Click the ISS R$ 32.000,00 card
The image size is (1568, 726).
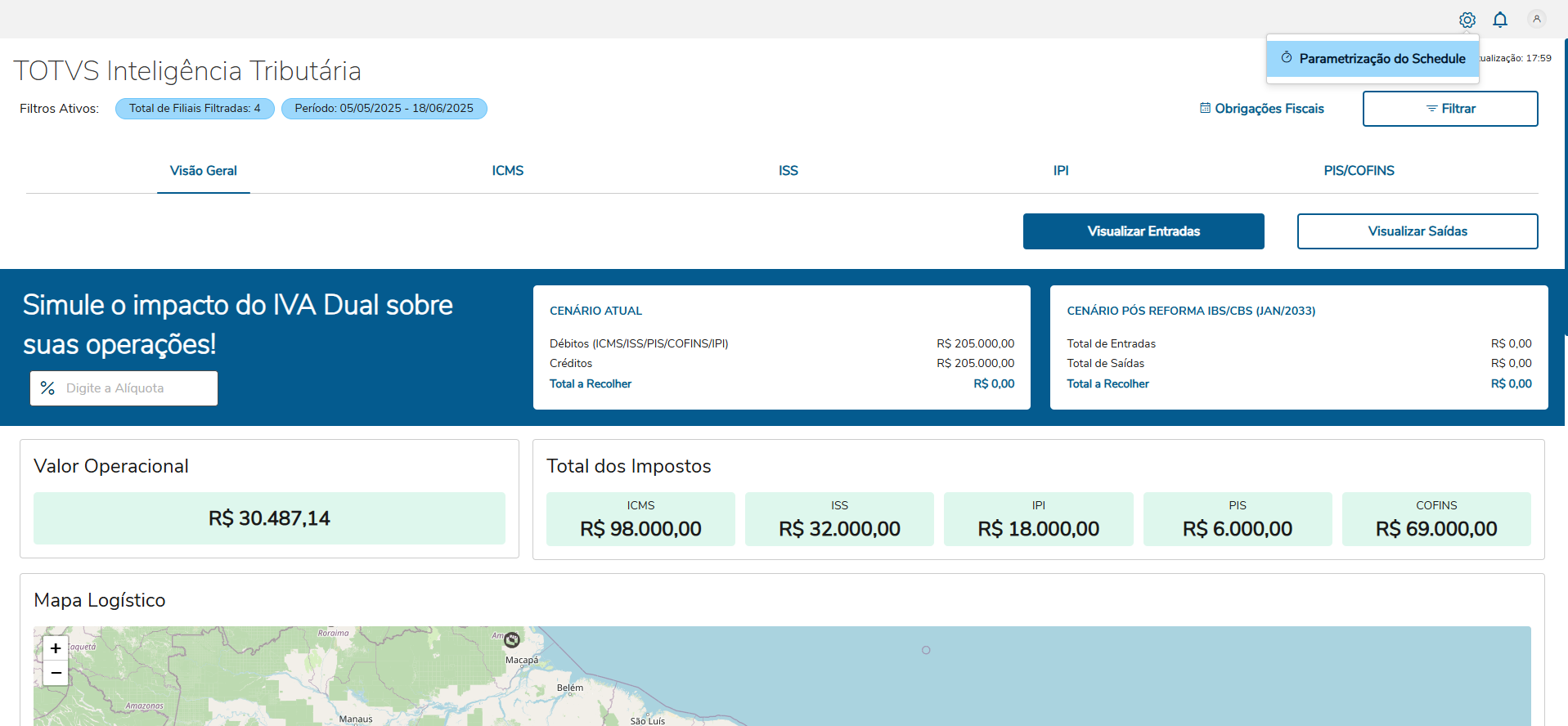pos(839,519)
